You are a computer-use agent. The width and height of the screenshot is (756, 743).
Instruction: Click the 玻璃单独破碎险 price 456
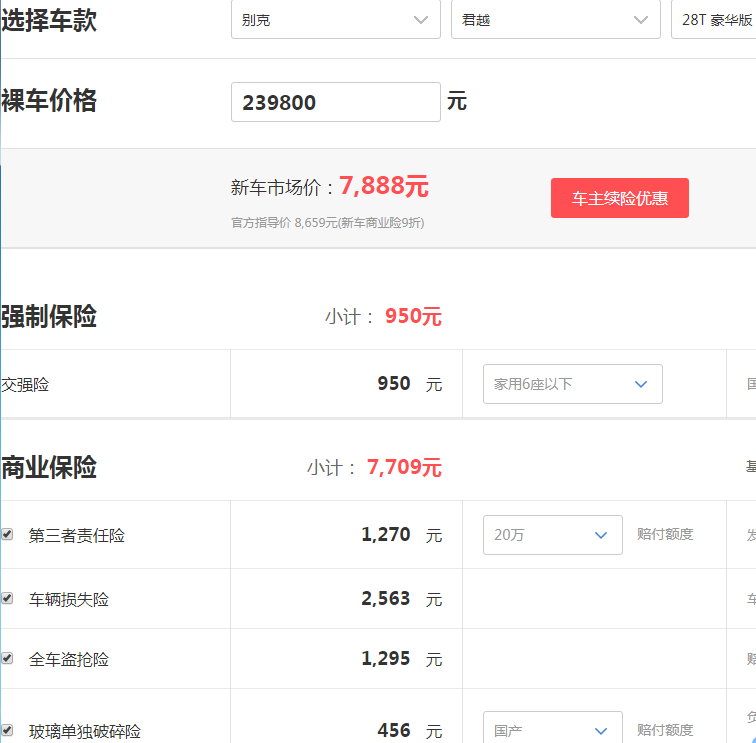(394, 730)
